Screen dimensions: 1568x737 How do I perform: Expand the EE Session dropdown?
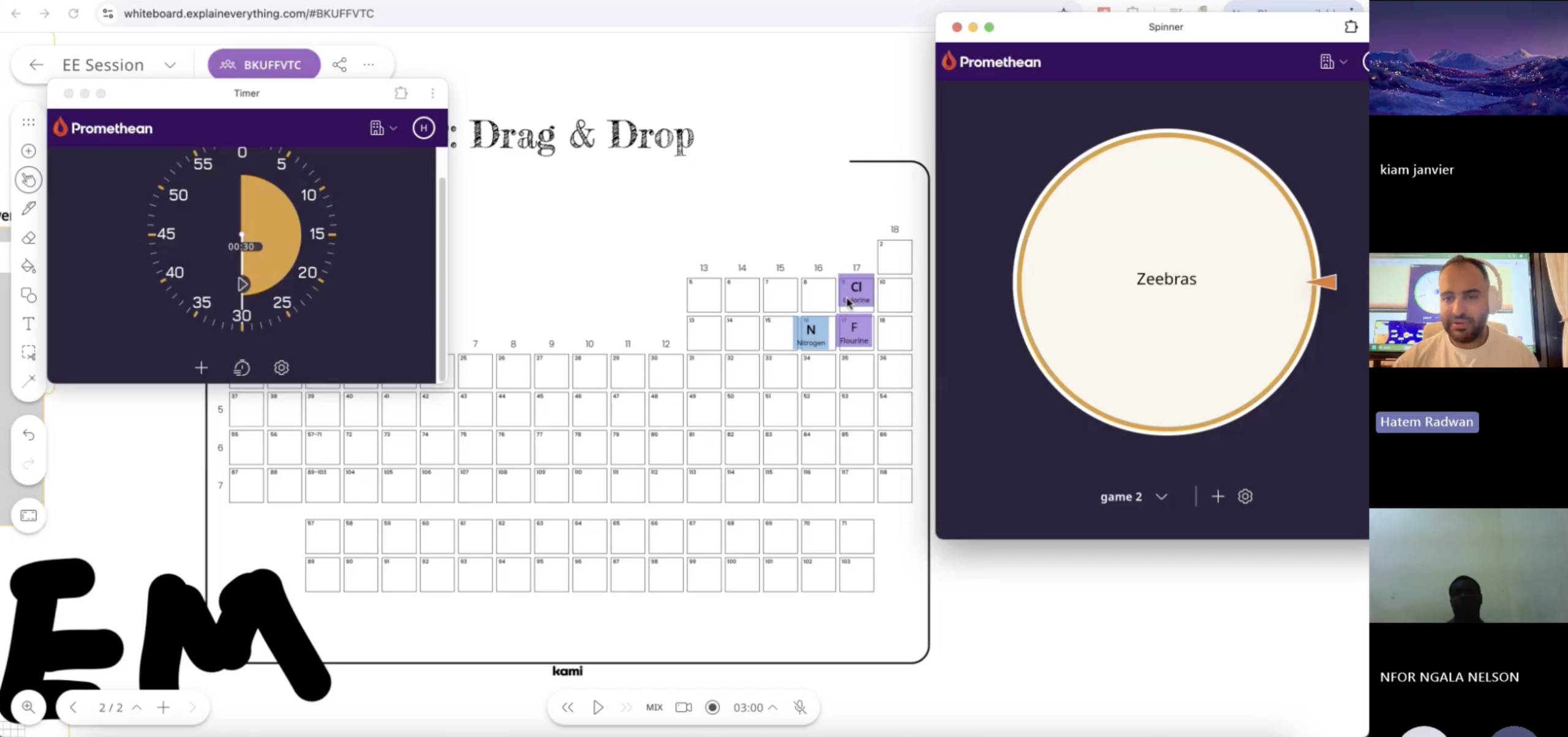pyautogui.click(x=170, y=65)
